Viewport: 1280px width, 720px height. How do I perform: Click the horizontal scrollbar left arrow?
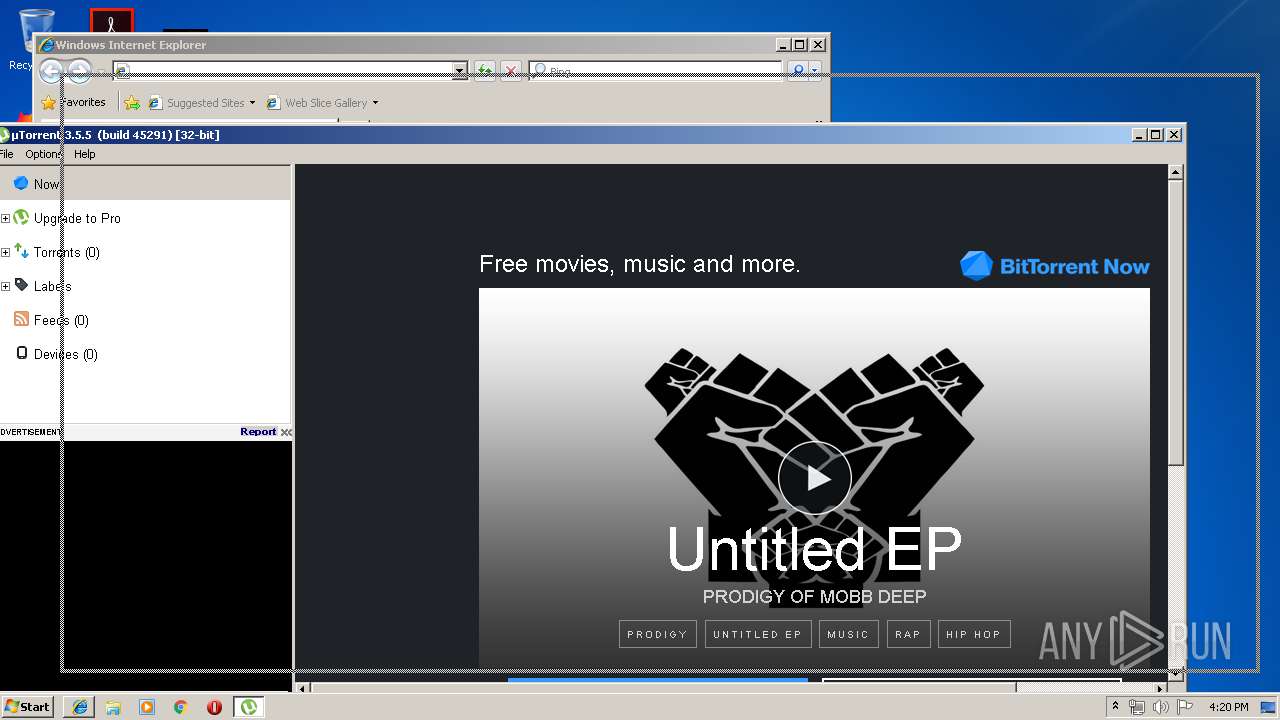click(304, 687)
